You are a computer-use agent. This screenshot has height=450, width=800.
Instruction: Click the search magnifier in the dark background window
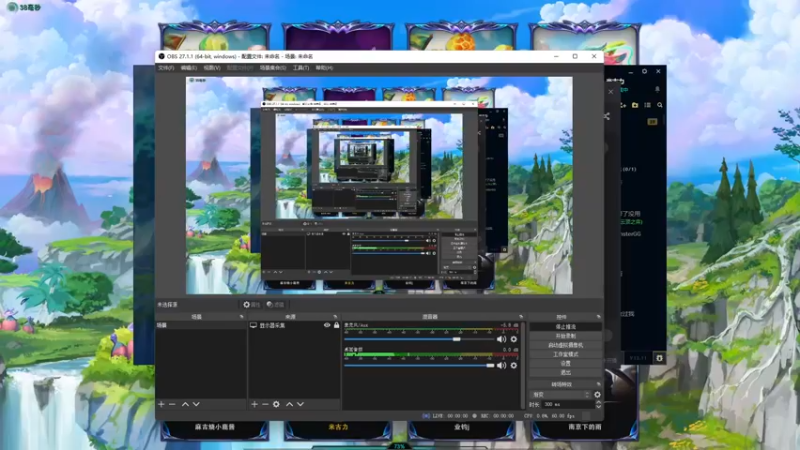tap(660, 105)
